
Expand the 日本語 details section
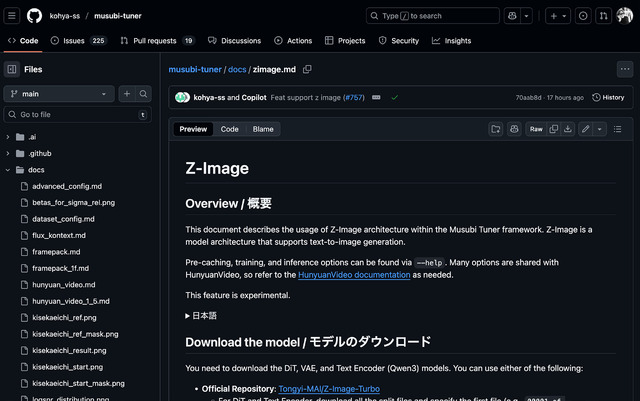(201, 315)
